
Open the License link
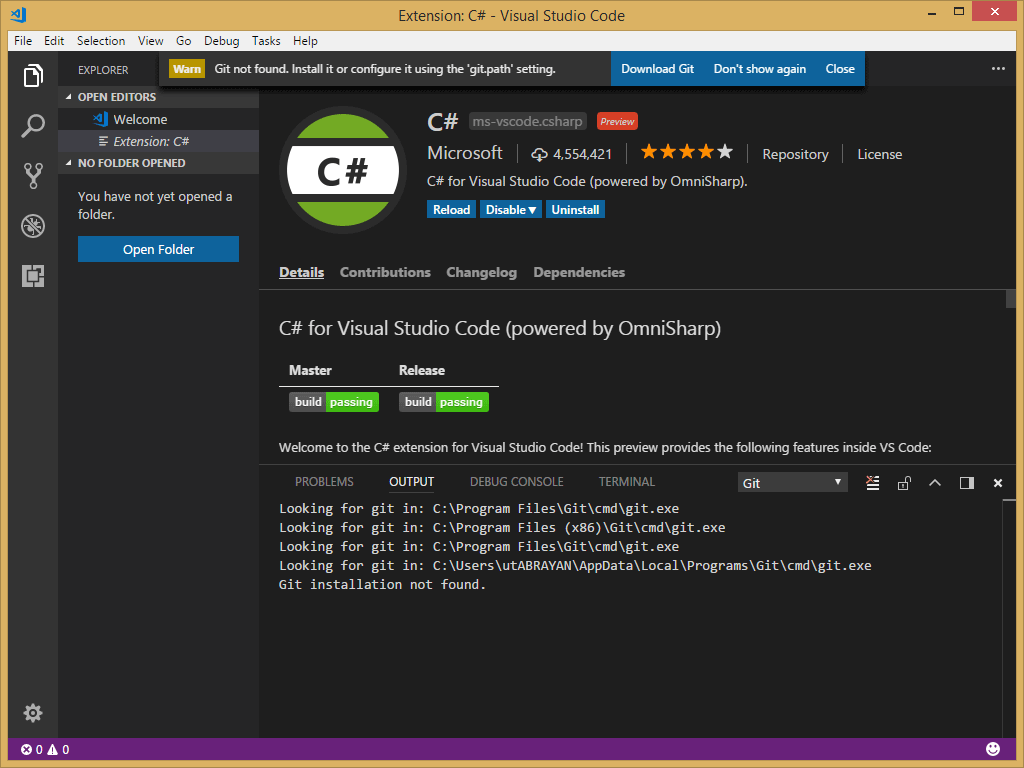[879, 154]
